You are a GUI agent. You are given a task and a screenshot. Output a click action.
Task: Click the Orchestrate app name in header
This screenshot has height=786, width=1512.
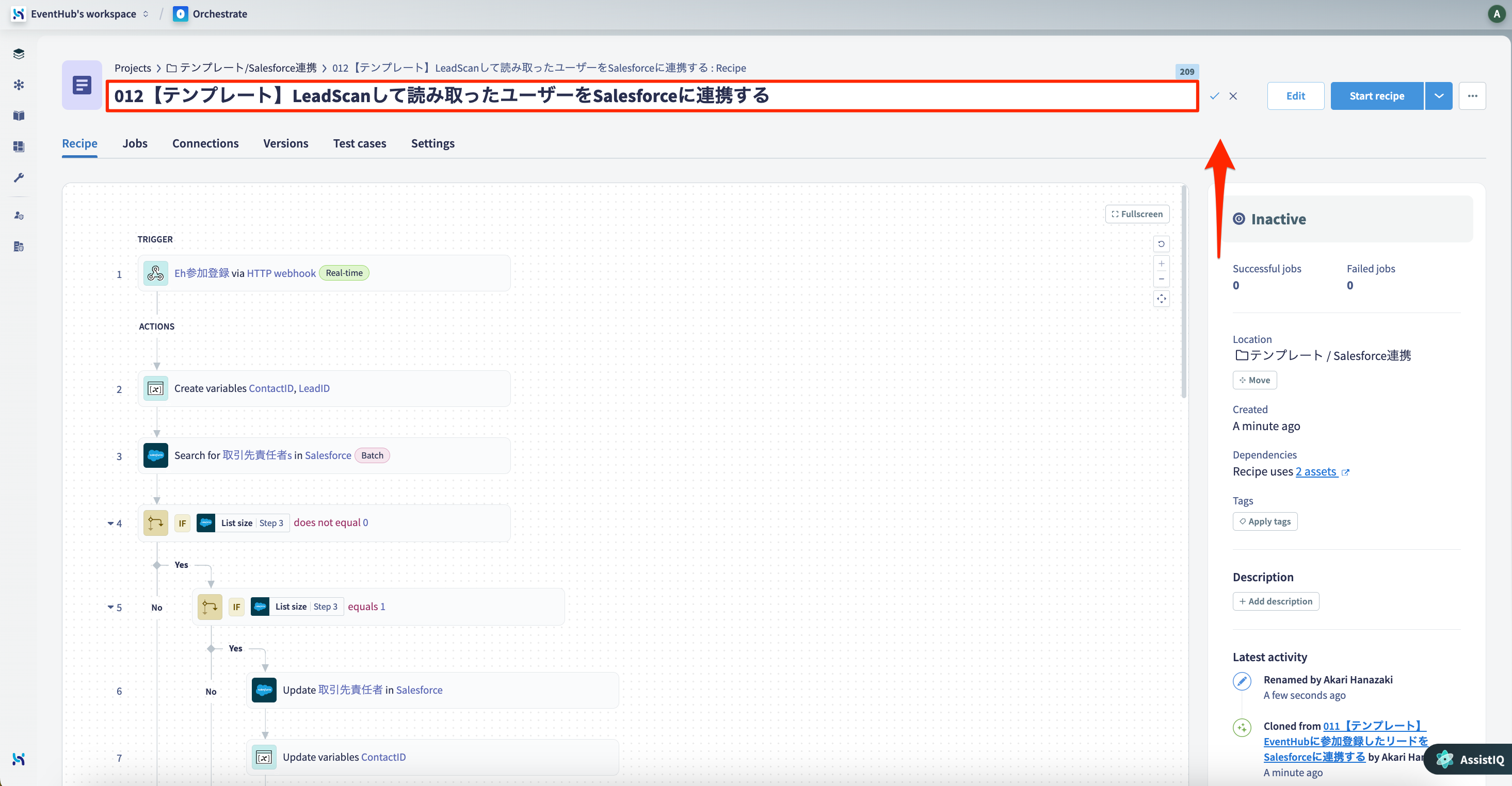220,13
